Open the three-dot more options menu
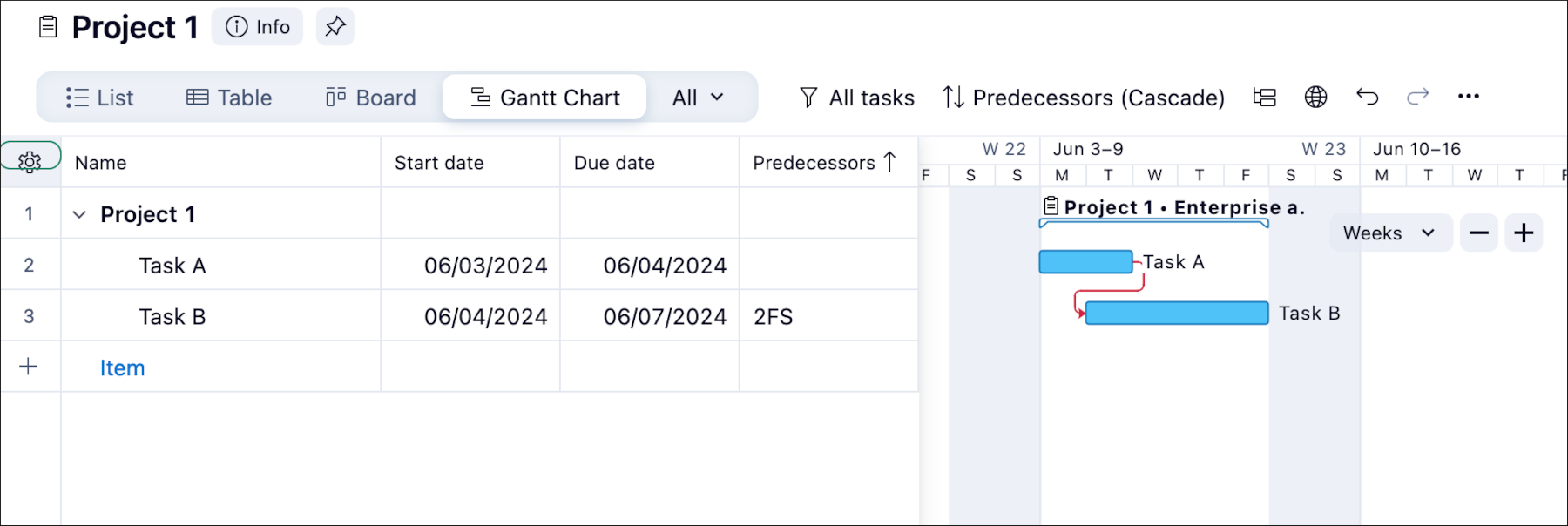Screen dimensions: 1568x526 tap(1469, 97)
